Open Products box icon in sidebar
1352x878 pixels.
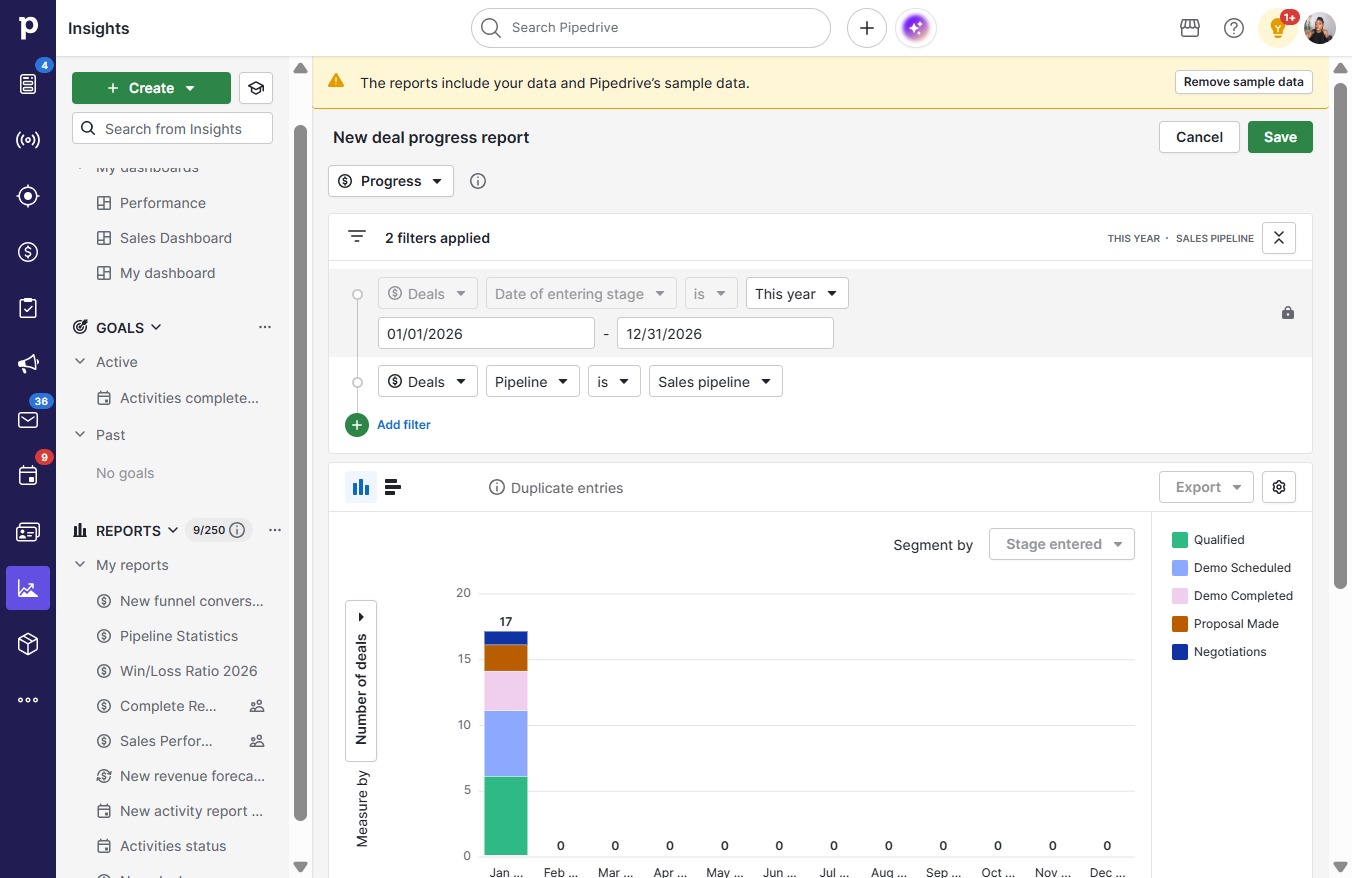pyautogui.click(x=28, y=644)
